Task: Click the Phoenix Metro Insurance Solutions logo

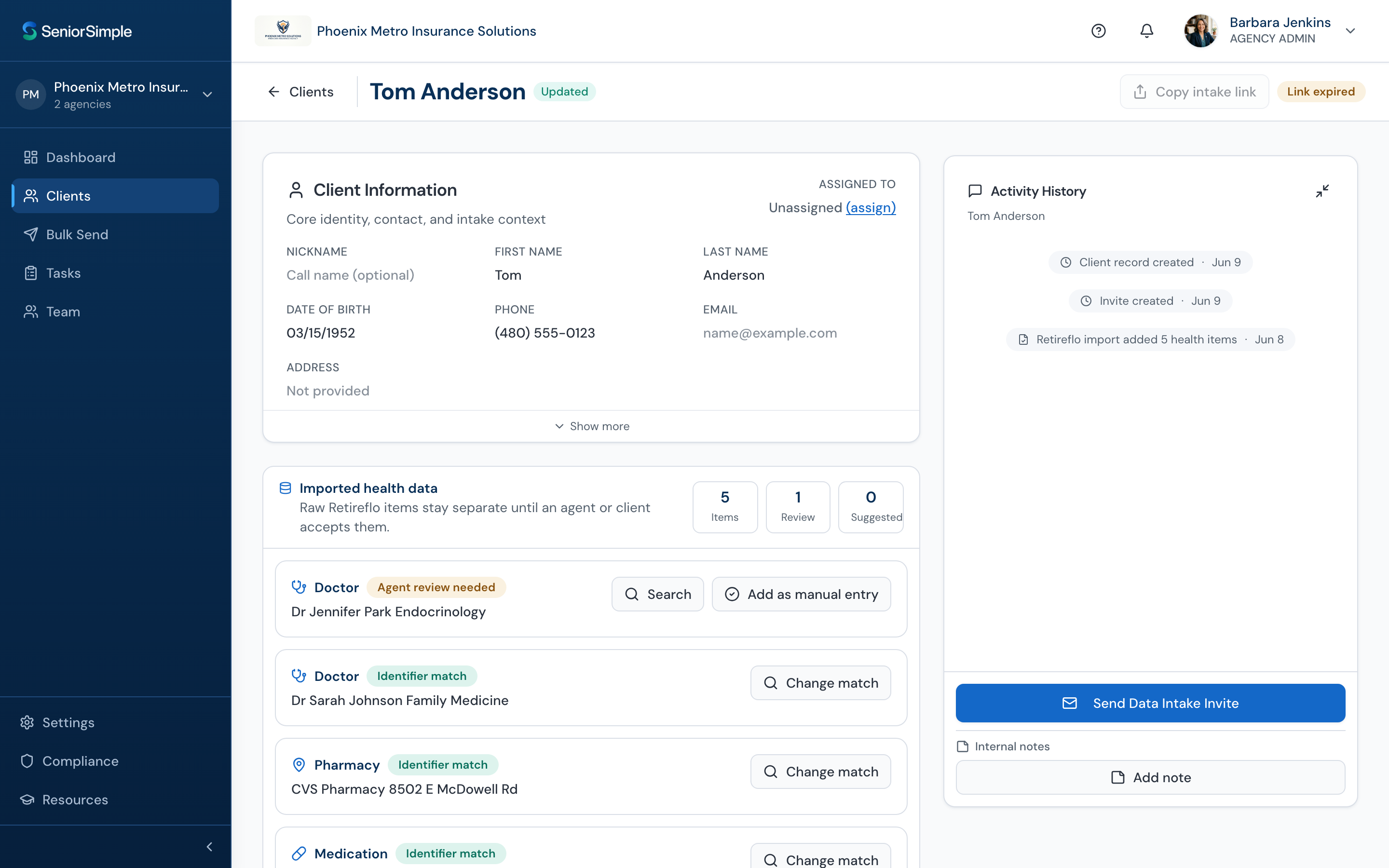Action: [x=283, y=31]
